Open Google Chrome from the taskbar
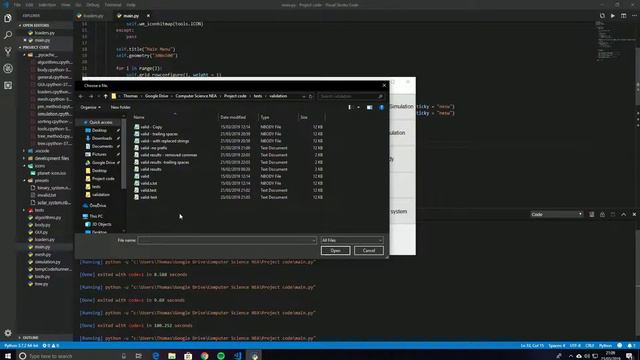The width and height of the screenshot is (640, 360). click(x=204, y=356)
